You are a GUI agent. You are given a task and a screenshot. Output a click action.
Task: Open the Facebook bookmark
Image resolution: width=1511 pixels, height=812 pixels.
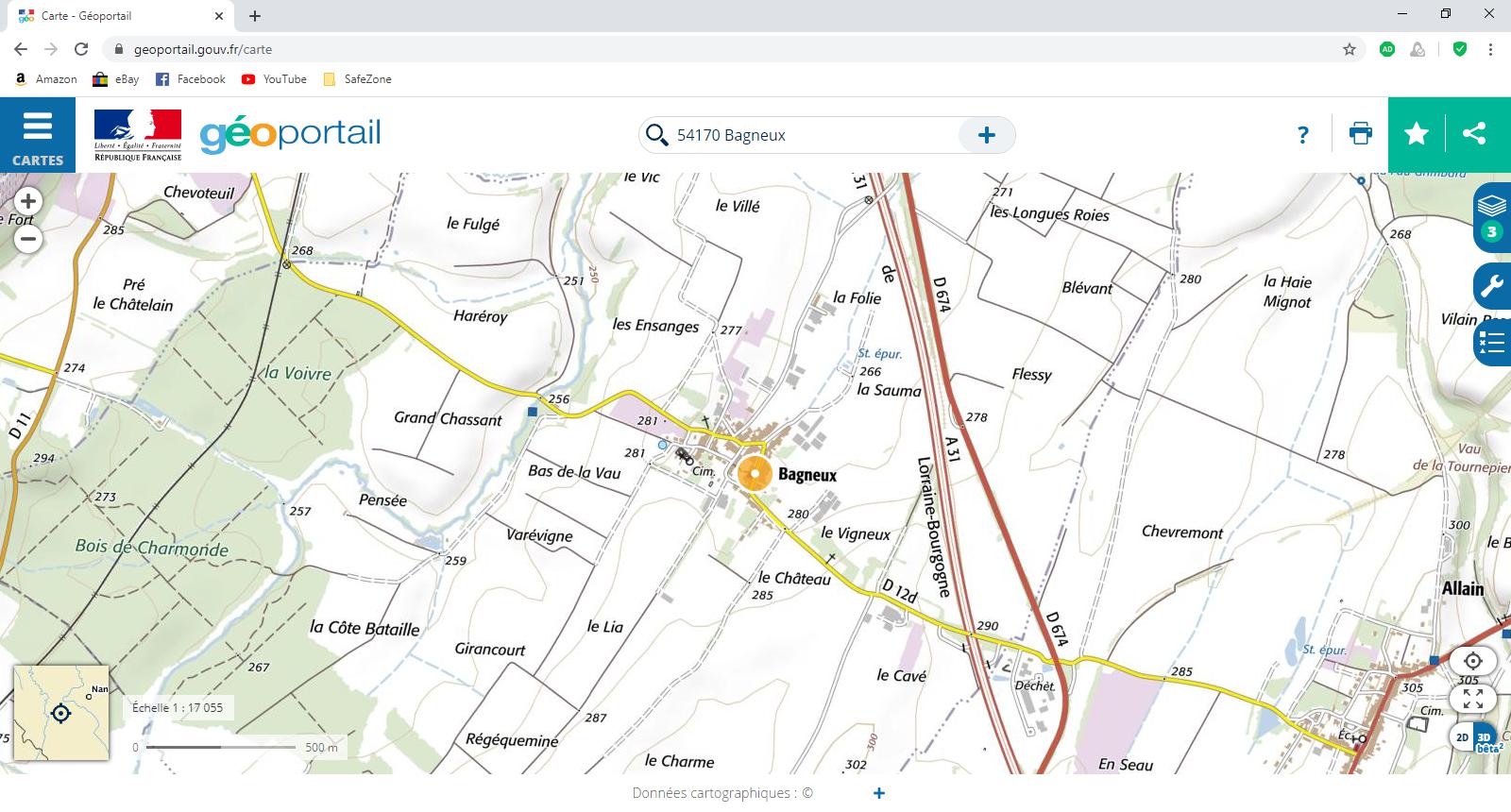point(190,79)
